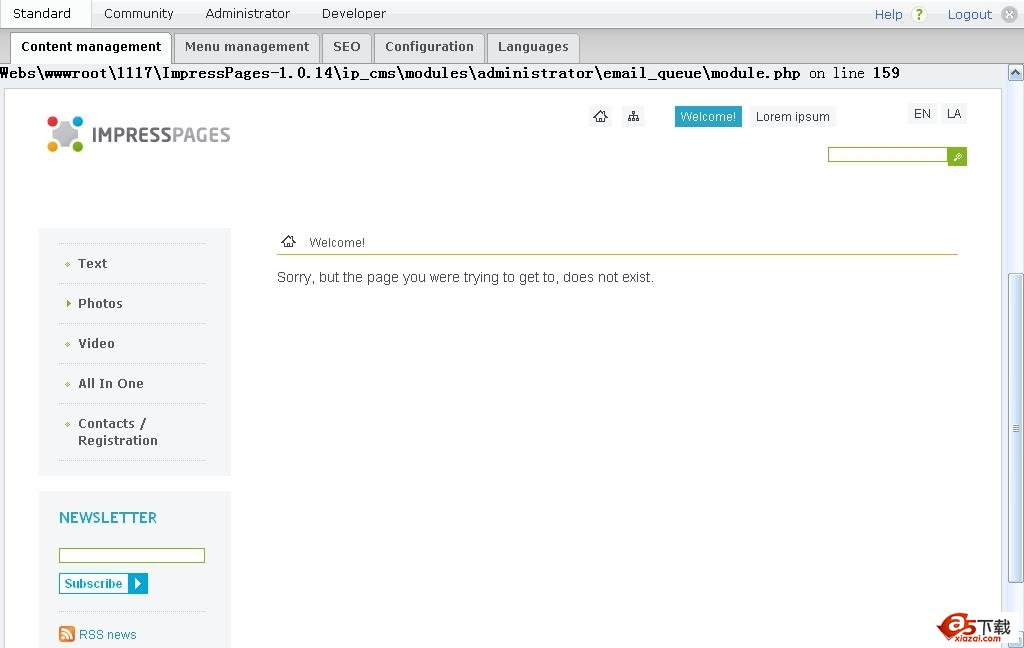Image resolution: width=1024 pixels, height=648 pixels.
Task: Open the Developer module group
Action: pos(353,13)
